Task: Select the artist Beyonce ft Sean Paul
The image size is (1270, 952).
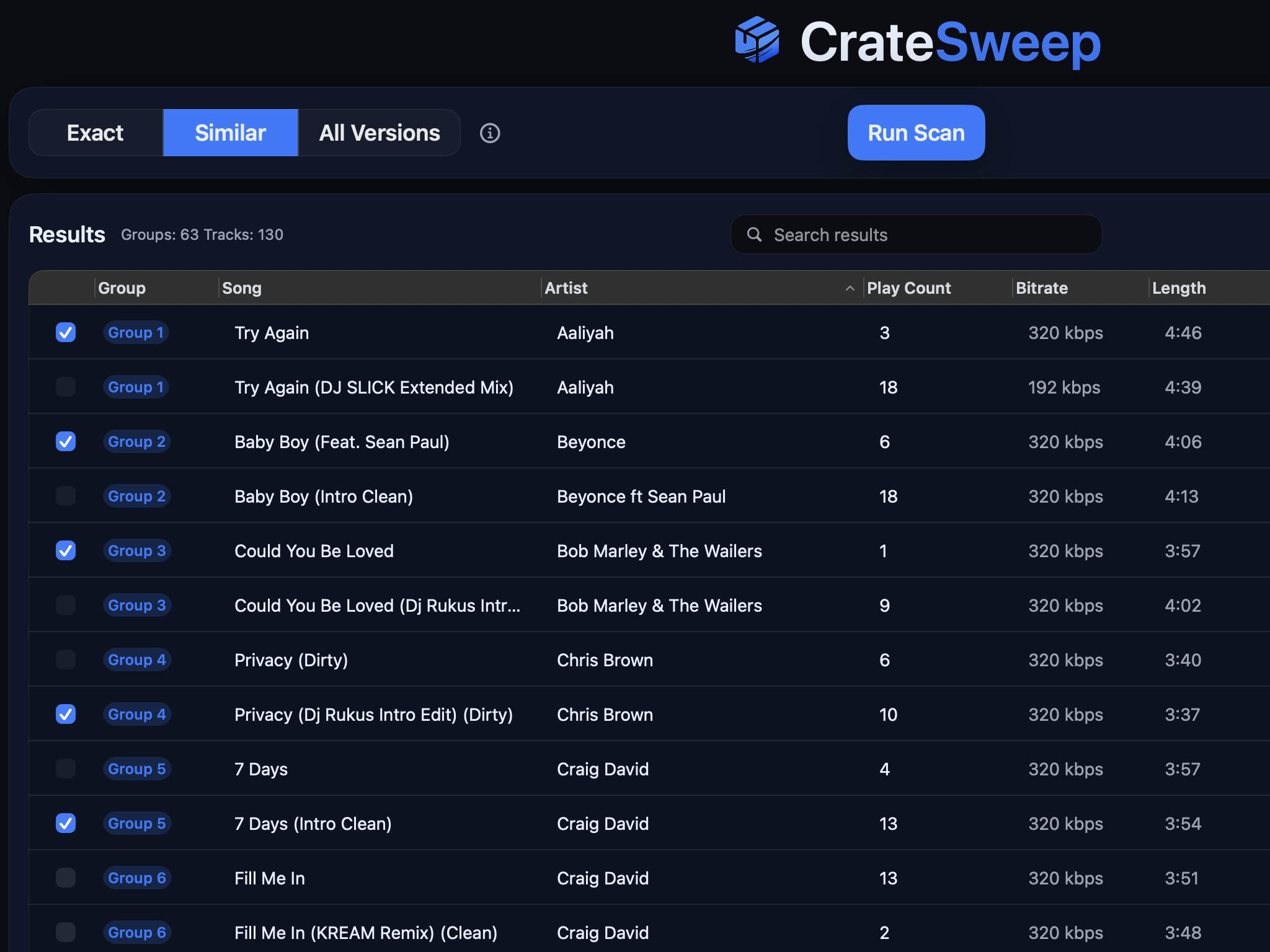Action: pyautogui.click(x=641, y=496)
